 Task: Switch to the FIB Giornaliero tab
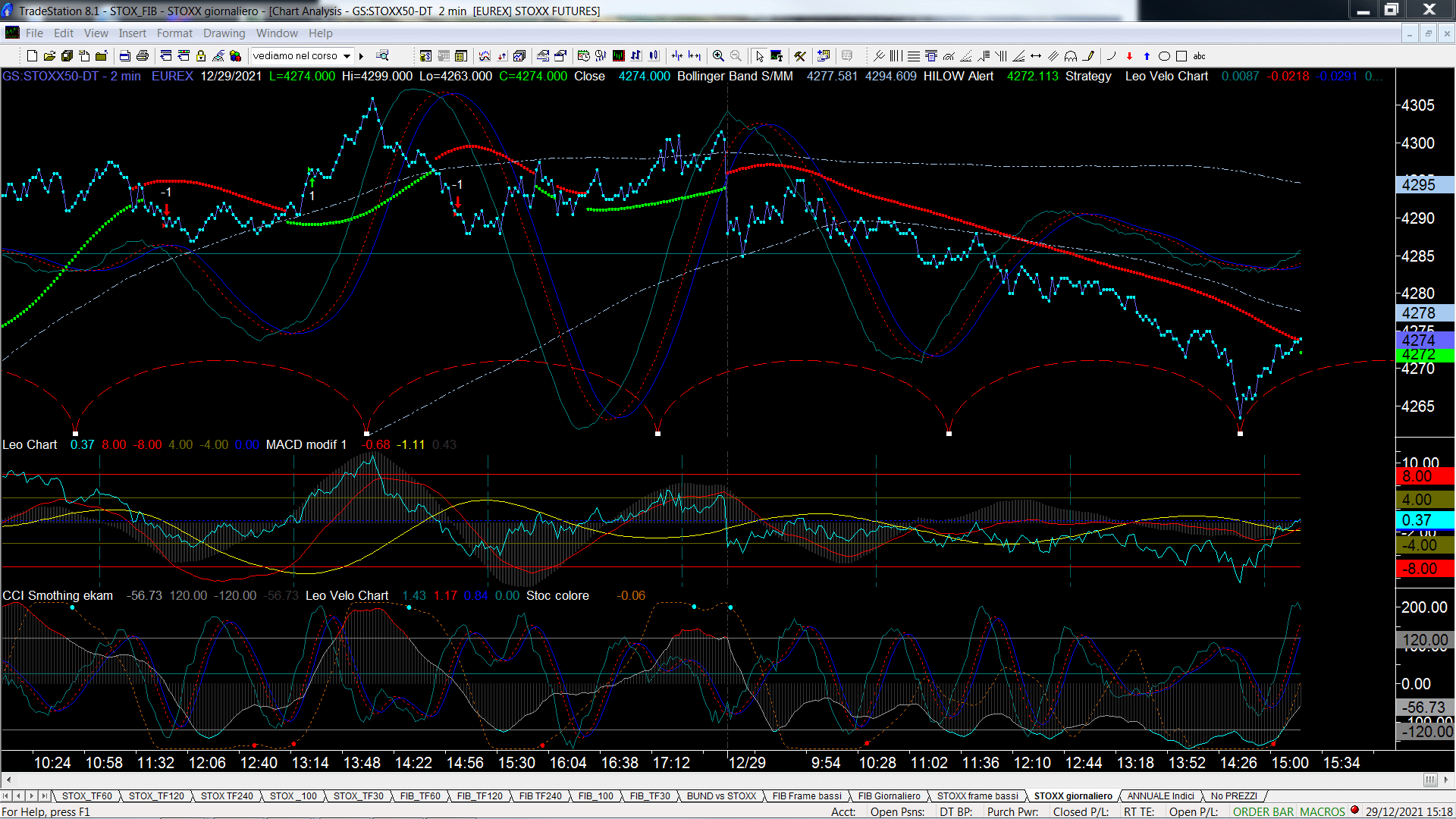[x=889, y=795]
